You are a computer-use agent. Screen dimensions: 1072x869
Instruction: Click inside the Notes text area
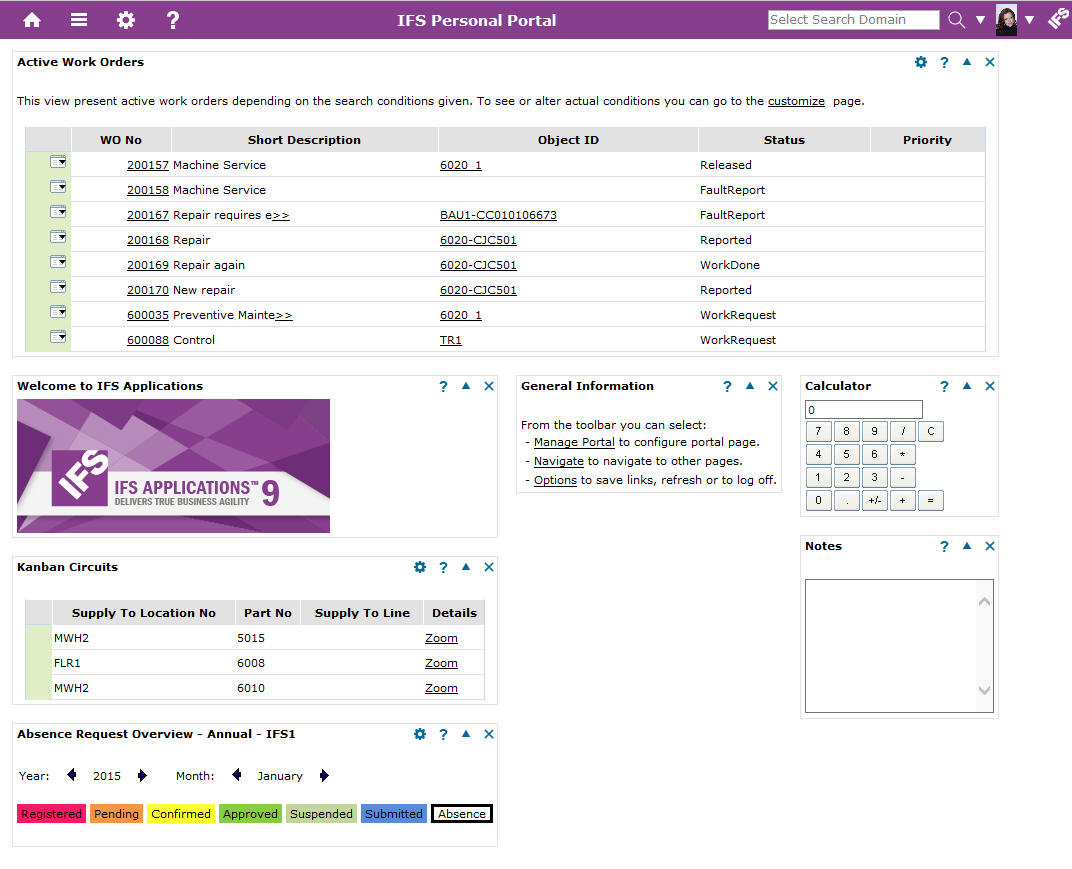point(890,645)
